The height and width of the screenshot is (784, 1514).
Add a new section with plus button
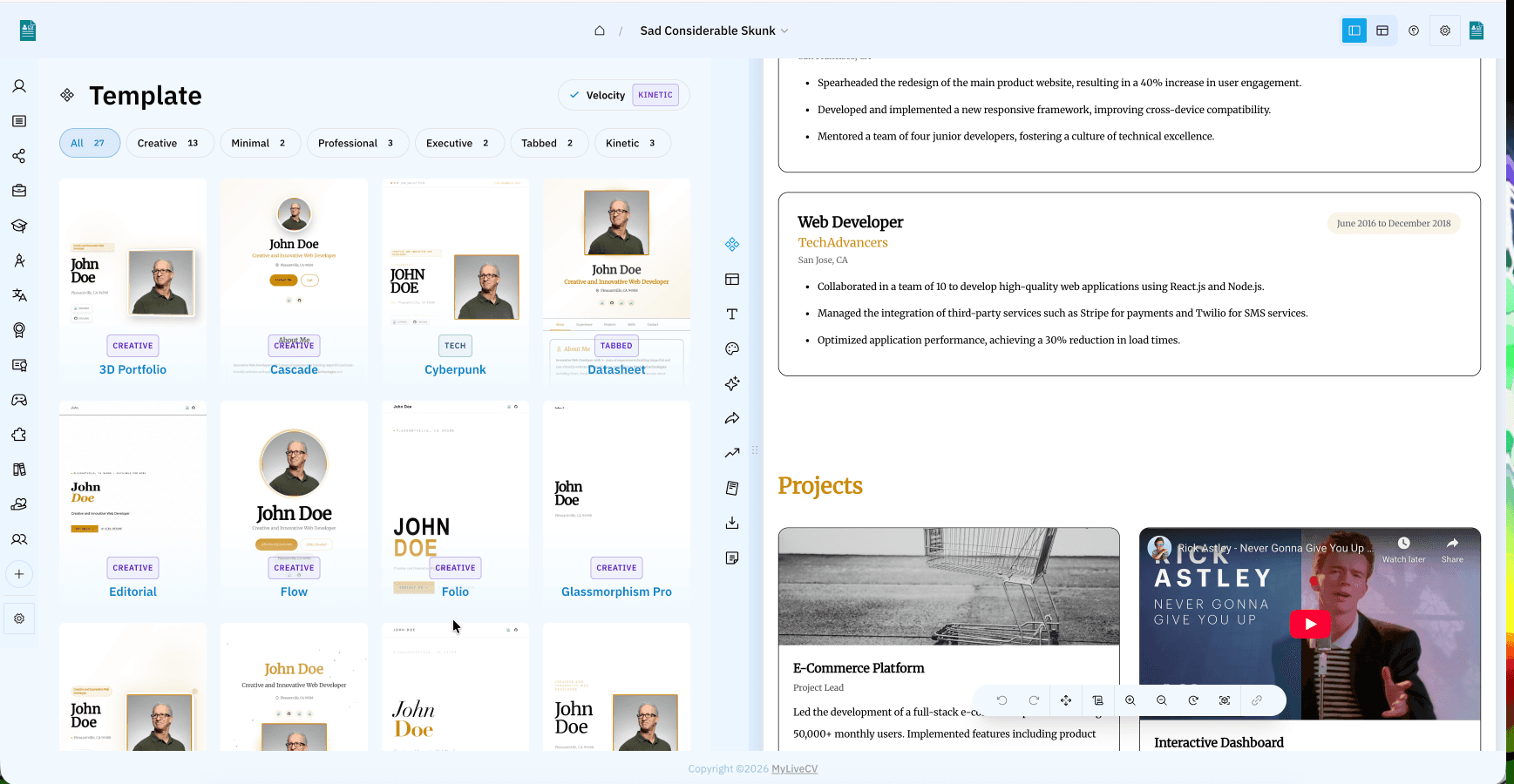19,574
